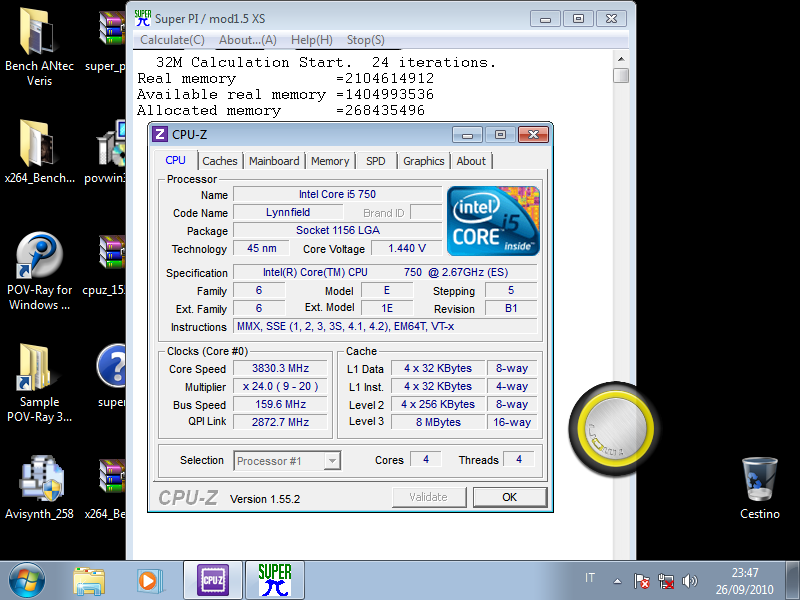Open the Bench ANtec Veris desktop folder
Screen dimensions: 800x600
tap(38, 35)
